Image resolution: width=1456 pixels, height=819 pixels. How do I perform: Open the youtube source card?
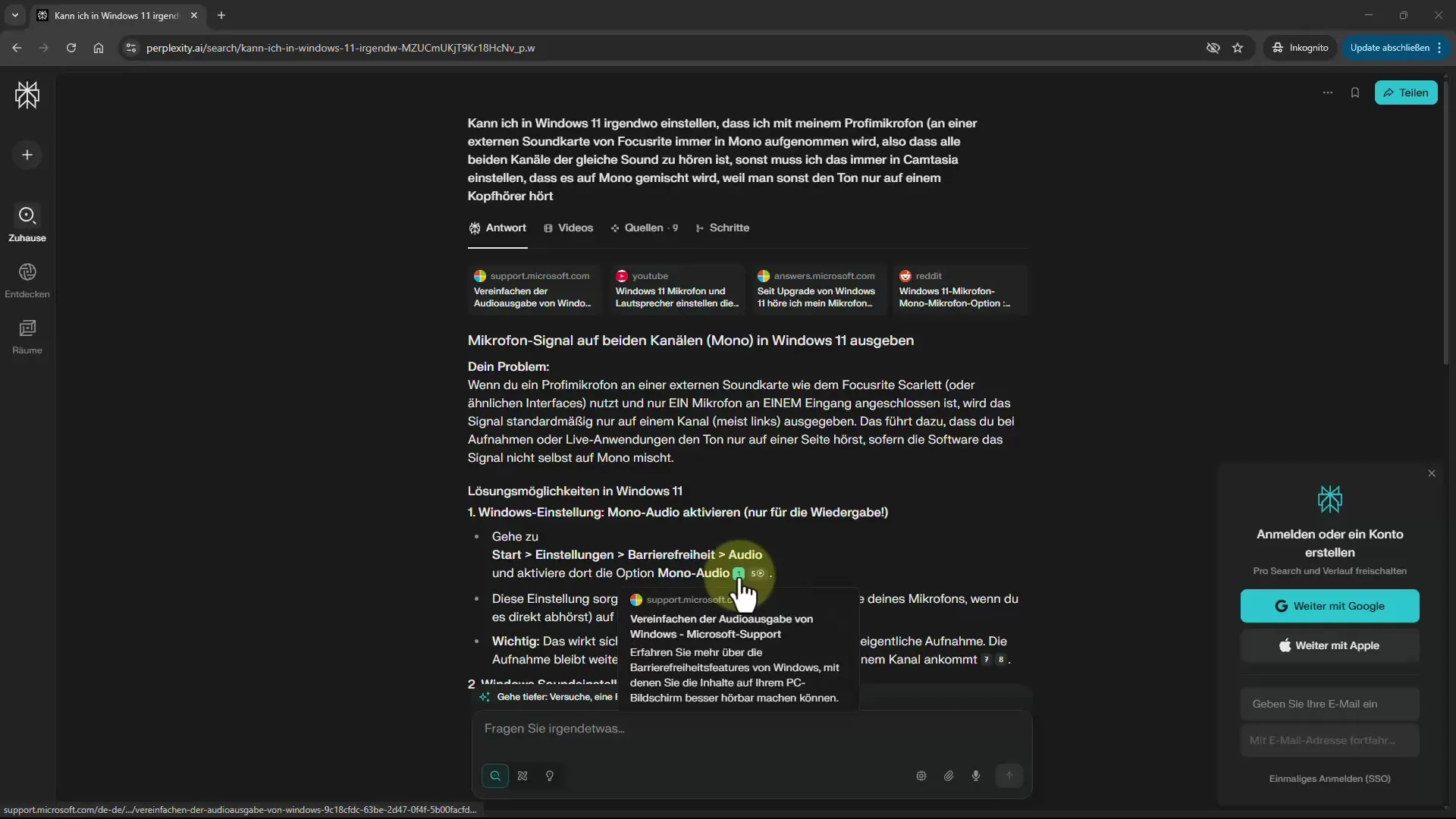[676, 289]
